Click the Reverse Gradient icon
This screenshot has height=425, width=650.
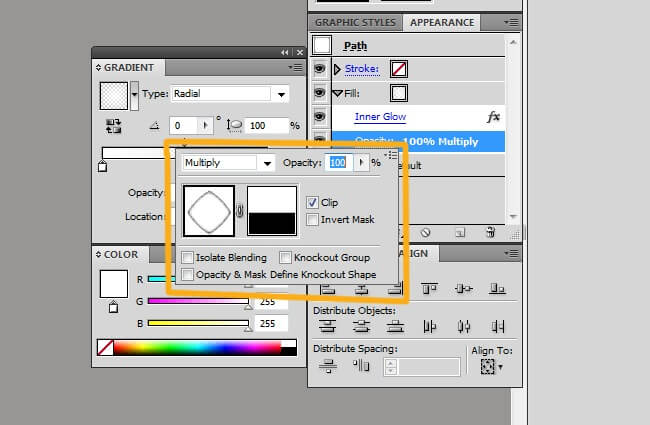tap(113, 126)
